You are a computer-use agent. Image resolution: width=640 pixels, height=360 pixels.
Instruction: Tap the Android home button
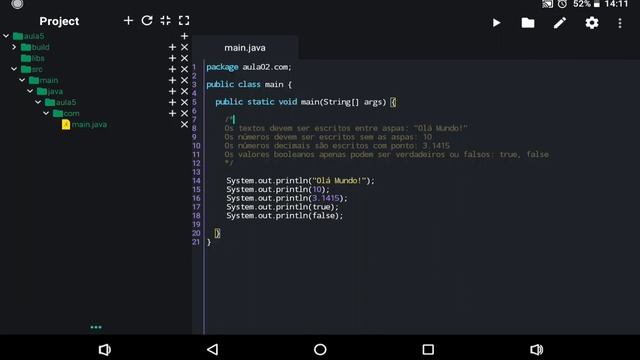(x=320, y=349)
